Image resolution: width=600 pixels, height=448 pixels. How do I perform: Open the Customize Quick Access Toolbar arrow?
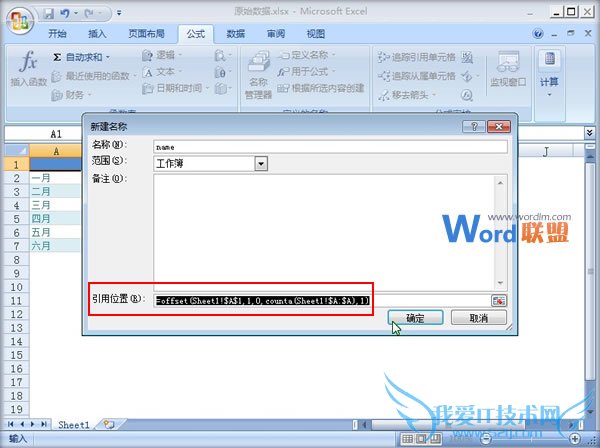click(x=119, y=13)
